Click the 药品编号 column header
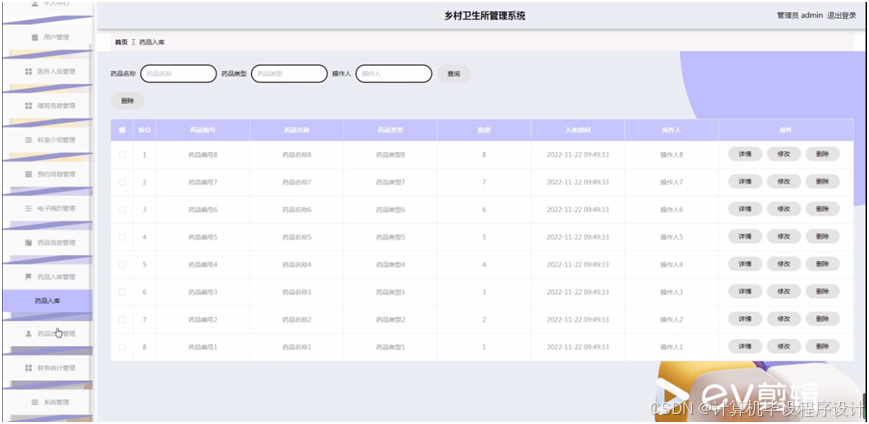The image size is (869, 424). pyautogui.click(x=202, y=130)
